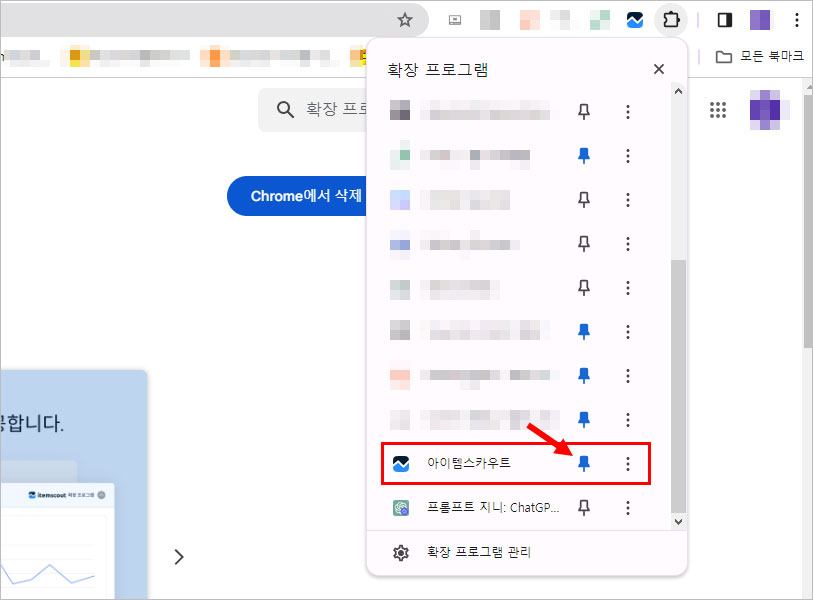Toggle pin for the first extension in list
813x600 pixels.
(x=584, y=111)
